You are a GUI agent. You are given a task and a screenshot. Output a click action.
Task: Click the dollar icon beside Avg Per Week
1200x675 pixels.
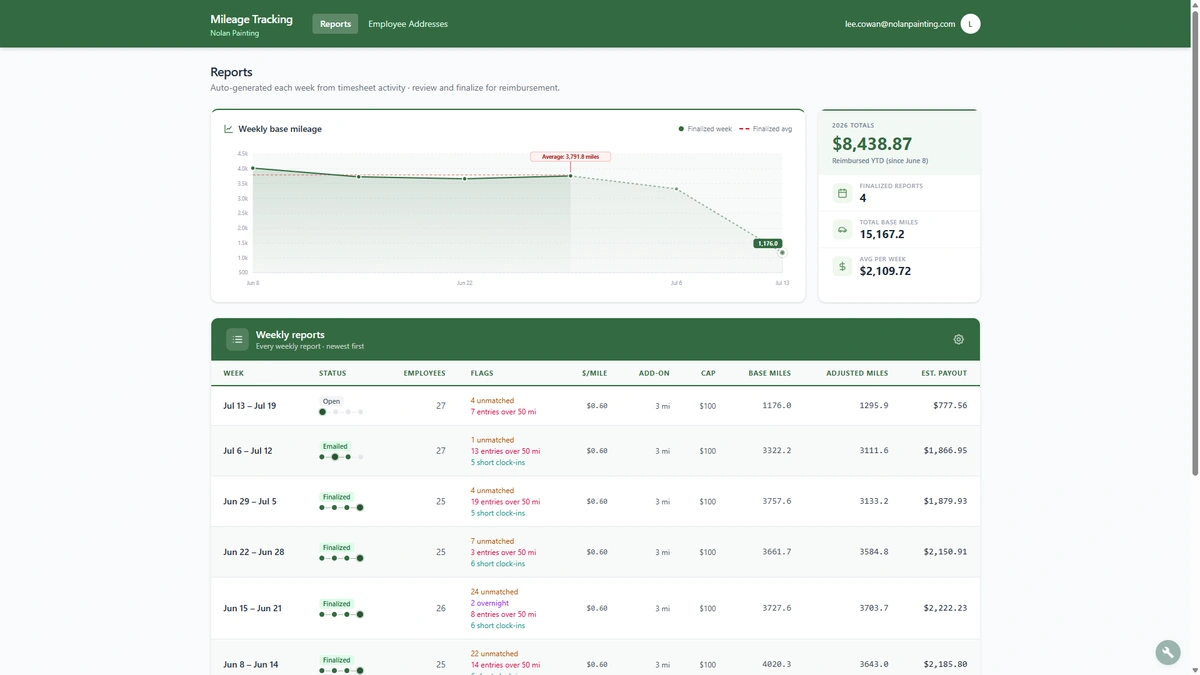[x=842, y=267]
